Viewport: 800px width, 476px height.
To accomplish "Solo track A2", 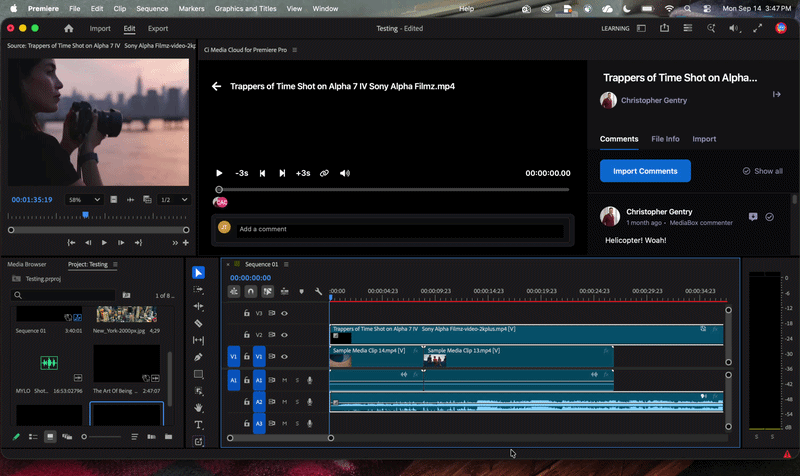I will (297, 402).
